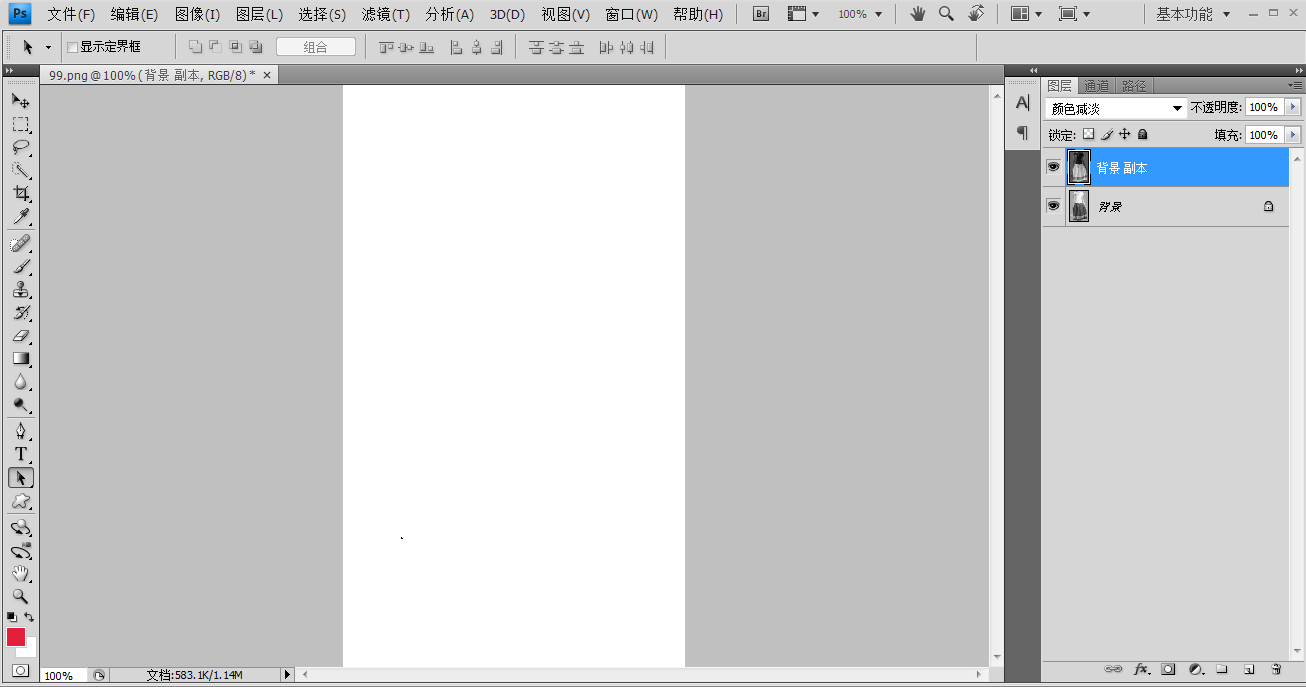This screenshot has width=1306, height=687.
Task: Select the Pen tool
Action: coord(20,431)
